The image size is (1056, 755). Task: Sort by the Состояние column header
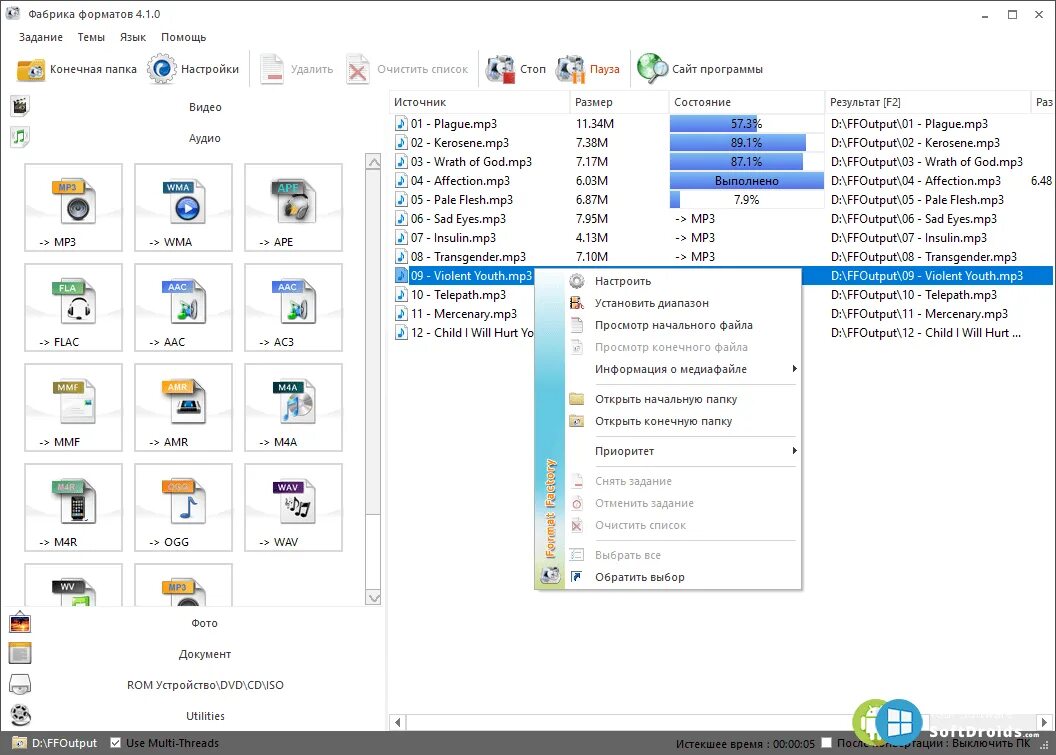pos(746,102)
